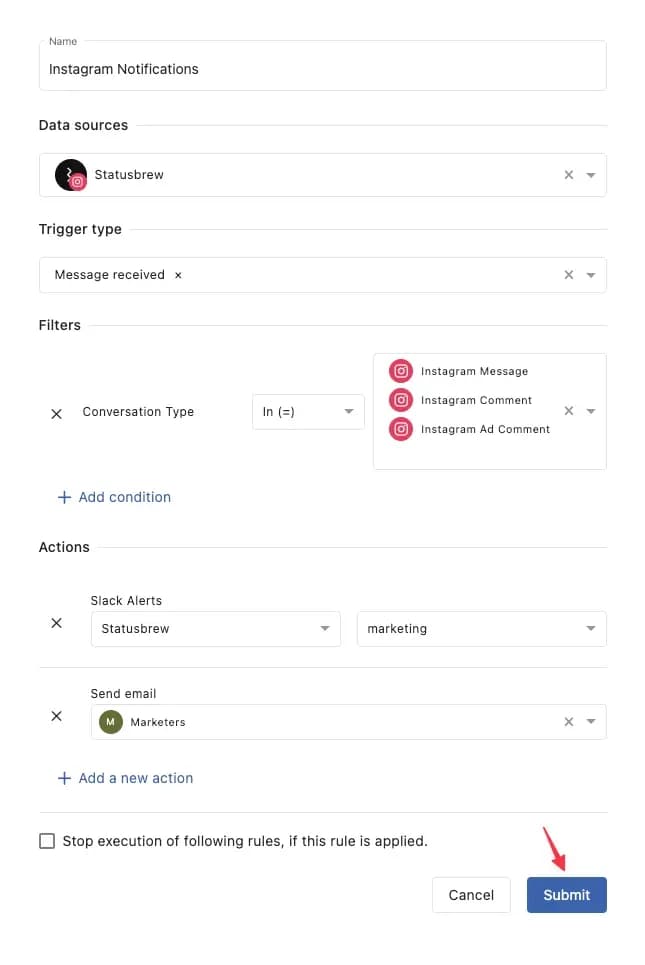Click the Statusbrew Instagram profile avatar
The image size is (645, 965).
click(x=71, y=175)
